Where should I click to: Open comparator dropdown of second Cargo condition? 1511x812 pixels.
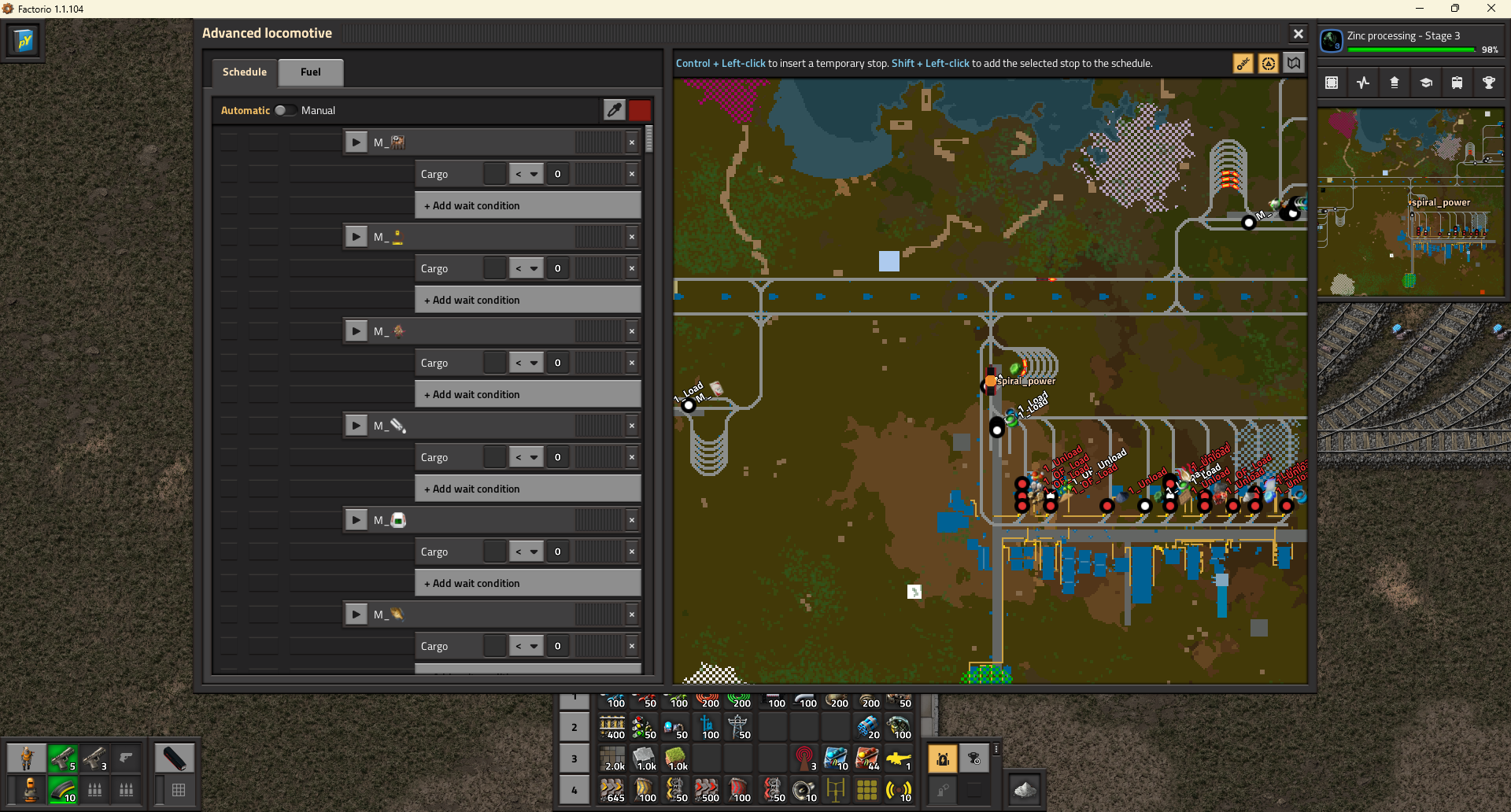526,268
